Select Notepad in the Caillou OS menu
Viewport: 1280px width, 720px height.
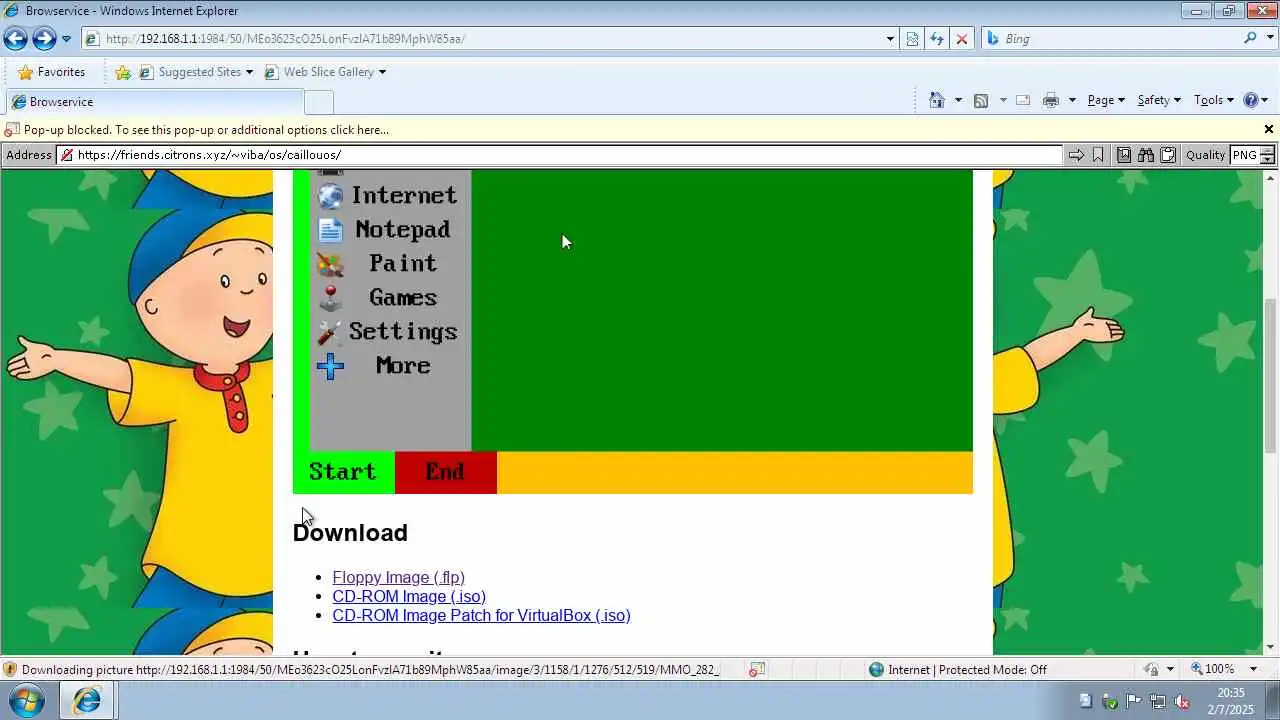click(x=385, y=230)
